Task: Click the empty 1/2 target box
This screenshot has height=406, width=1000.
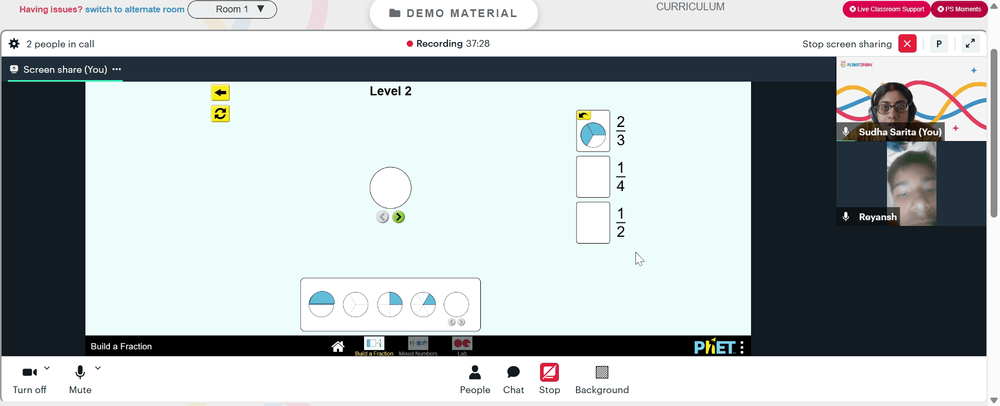Action: [593, 222]
